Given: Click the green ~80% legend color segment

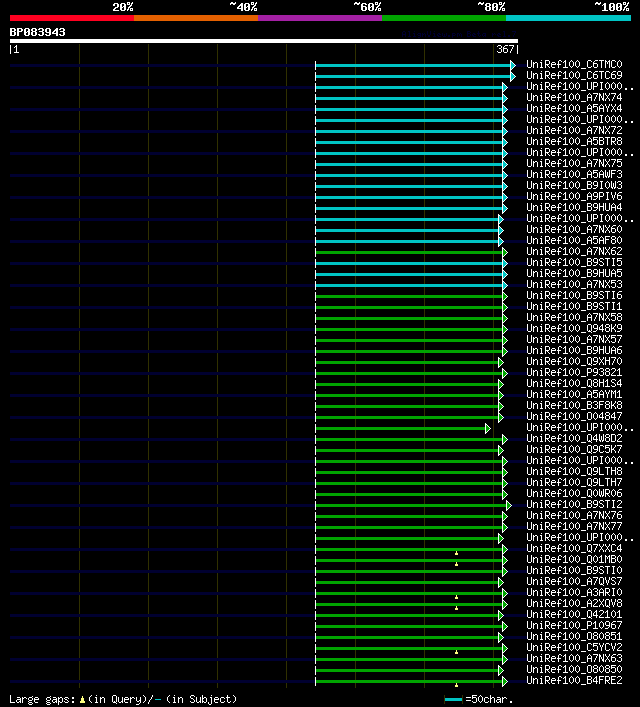Looking at the screenshot, I should pos(444,18).
